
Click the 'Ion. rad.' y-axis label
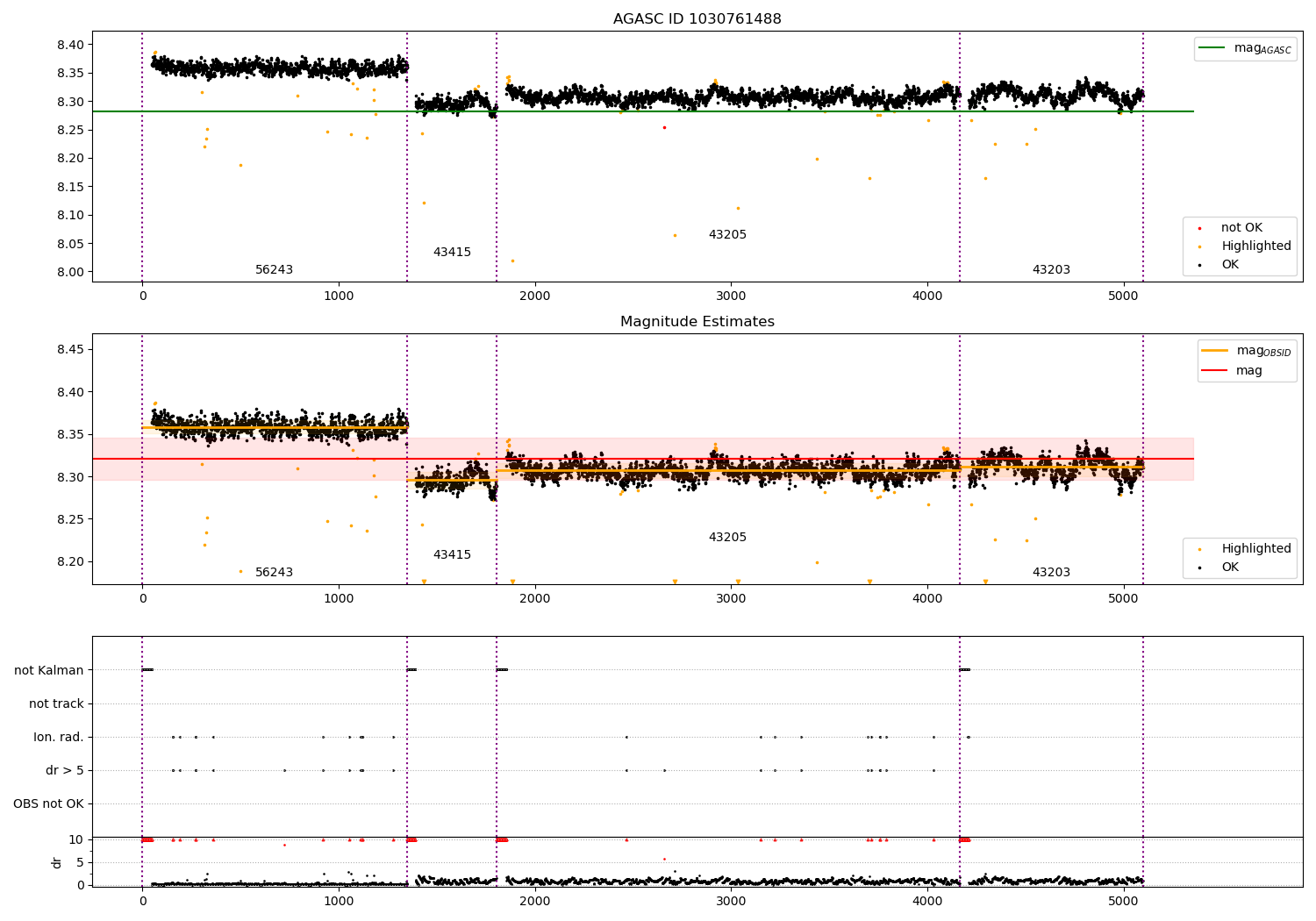click(x=59, y=738)
